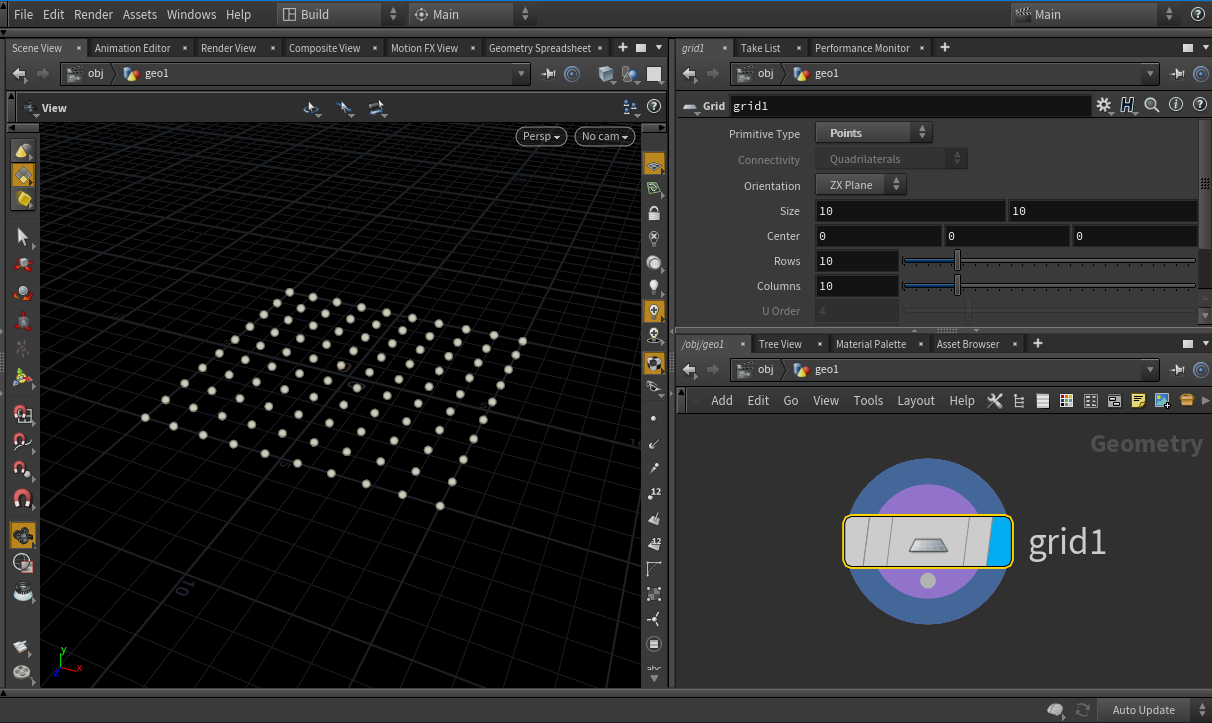Click the pin icon in parameter pane path bar
The height and width of the screenshot is (723, 1212).
[1178, 74]
